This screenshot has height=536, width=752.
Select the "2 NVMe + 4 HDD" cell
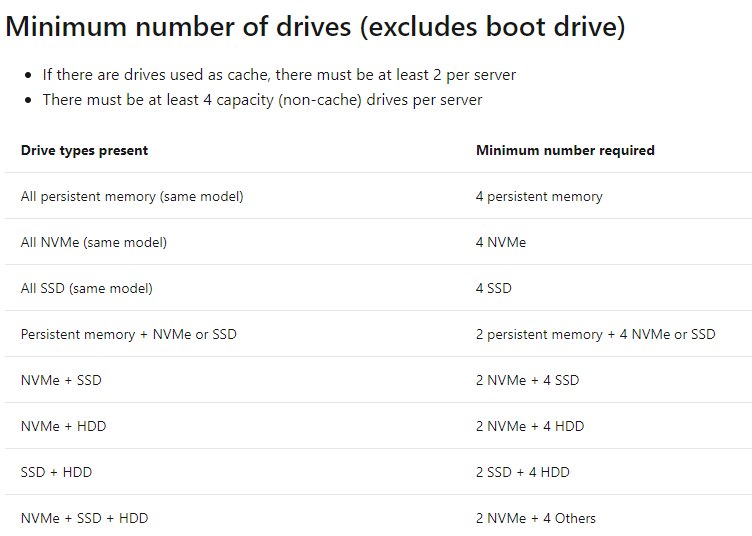click(x=530, y=427)
